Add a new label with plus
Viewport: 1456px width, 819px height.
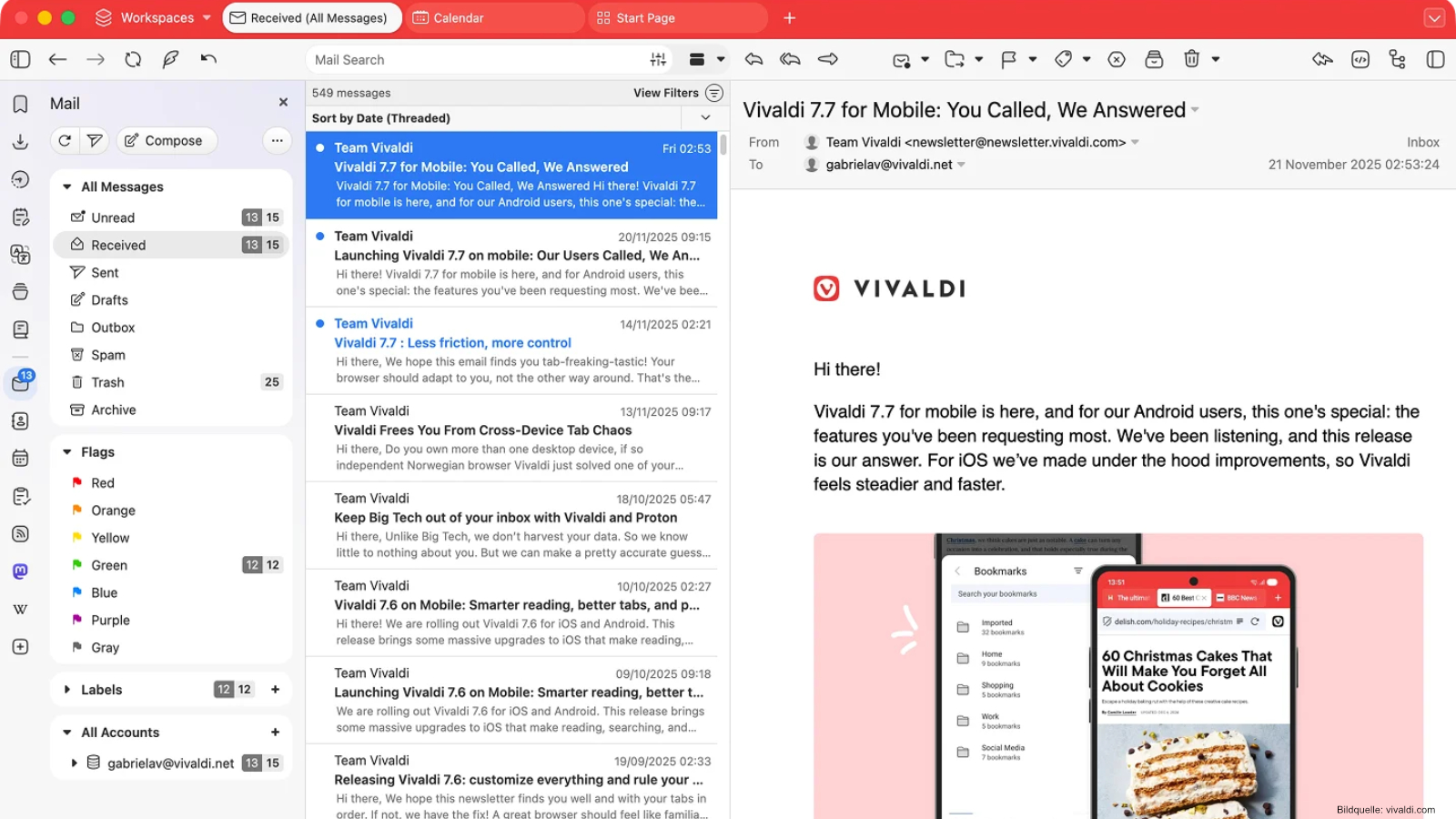coord(275,690)
